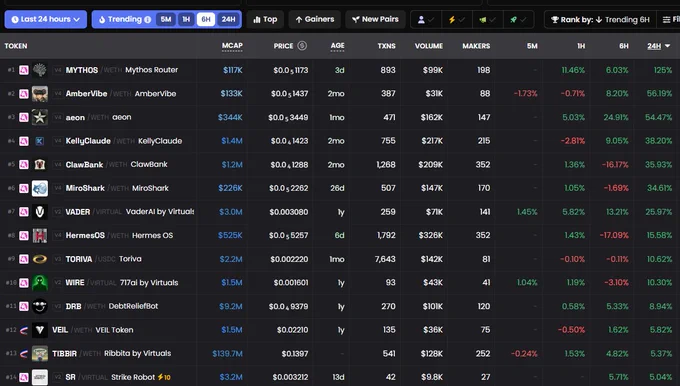The height and width of the screenshot is (386, 680).
Task: Click the Trending info icon
Action: pyautogui.click(x=147, y=20)
